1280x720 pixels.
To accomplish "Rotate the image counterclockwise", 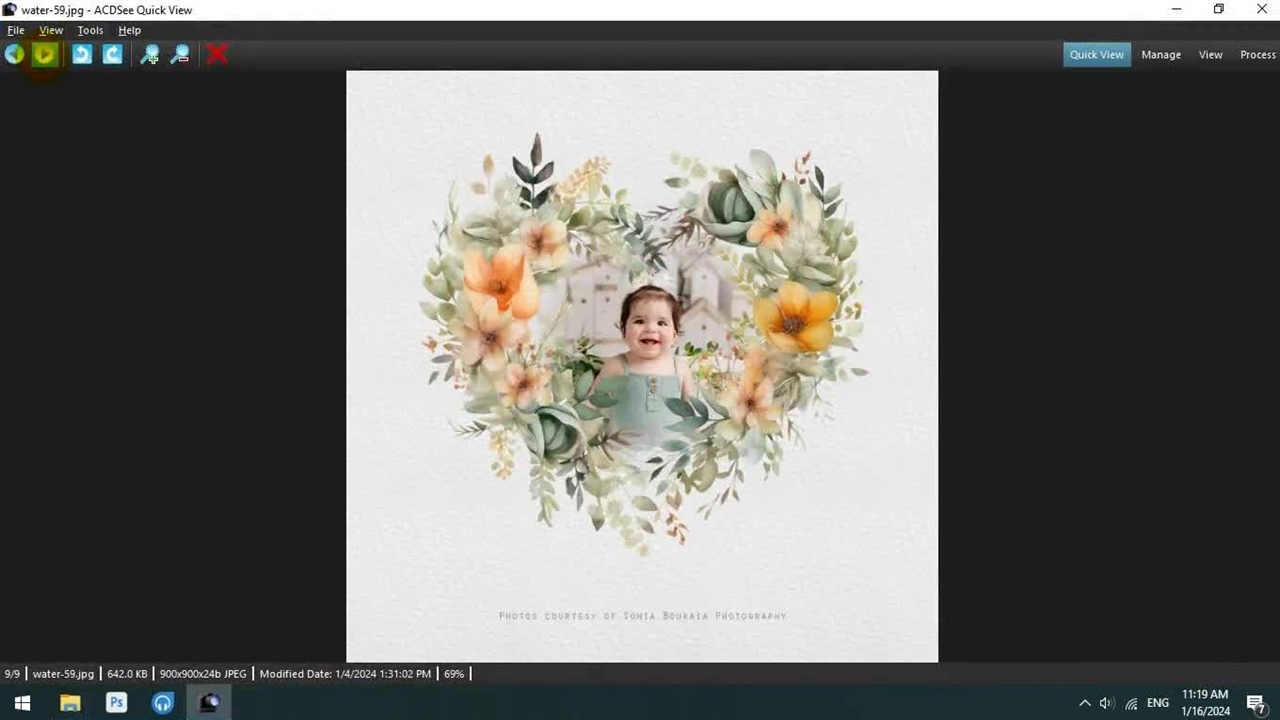I will click(x=82, y=55).
